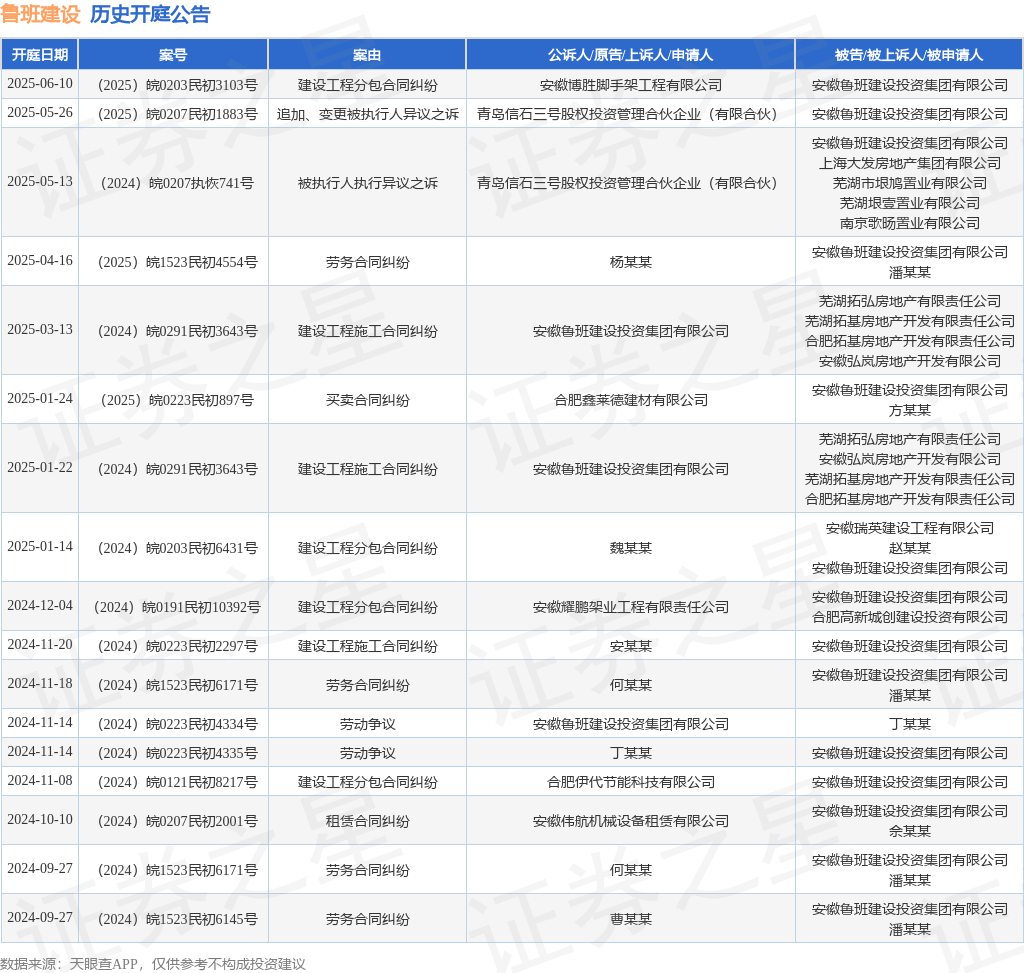Click the date cell 2025-01-24
Image resolution: width=1024 pixels, height=973 pixels.
(40, 399)
